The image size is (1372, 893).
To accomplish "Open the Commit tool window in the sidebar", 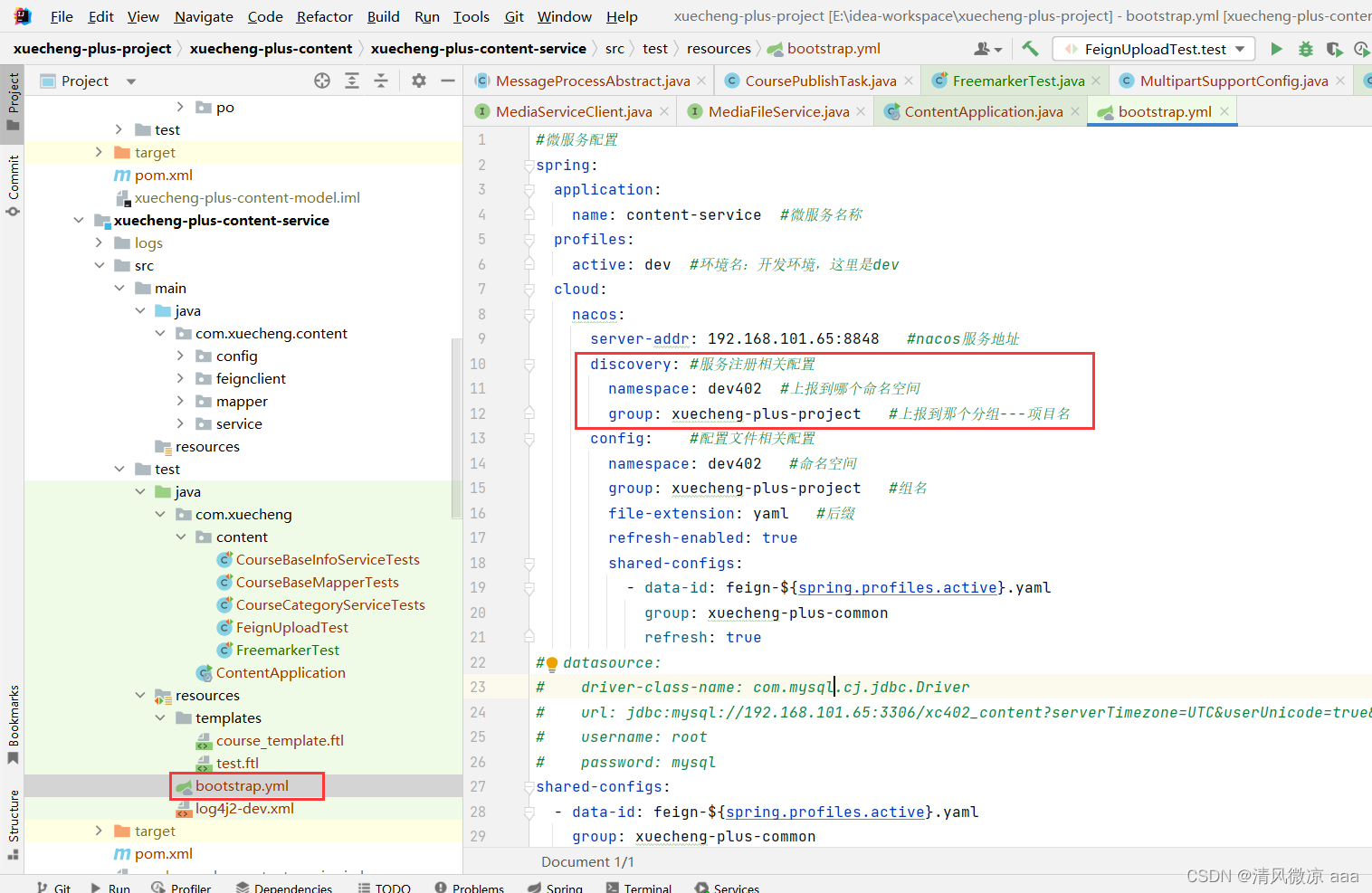I will point(13,185).
